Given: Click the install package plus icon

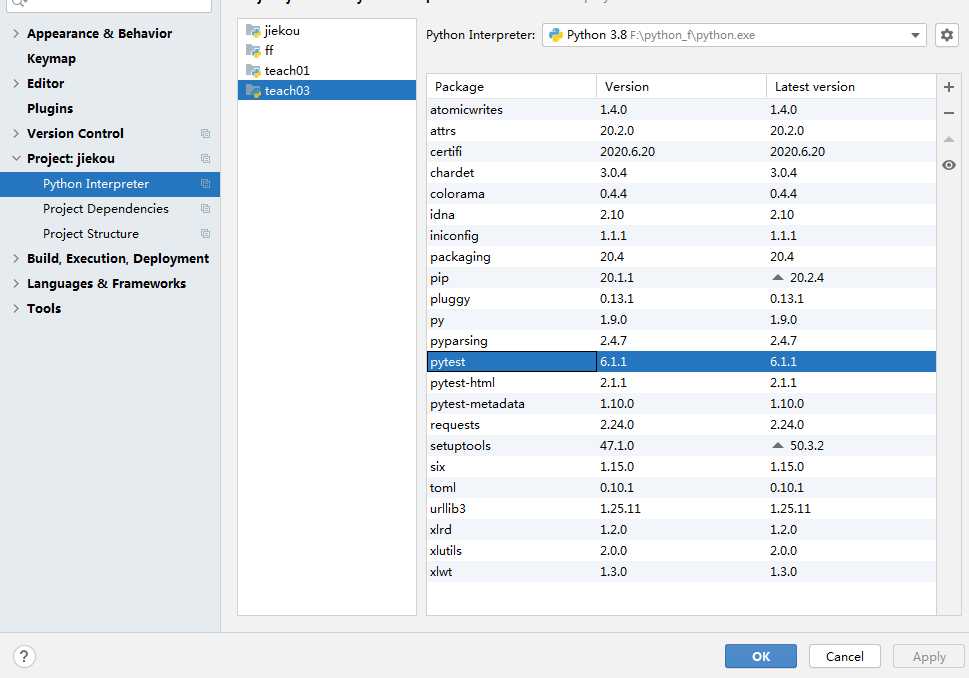Looking at the screenshot, I should (x=949, y=87).
